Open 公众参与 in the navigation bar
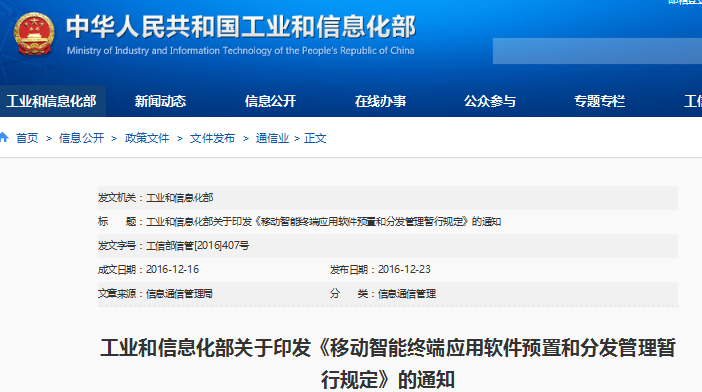The image size is (702, 392). (x=490, y=101)
